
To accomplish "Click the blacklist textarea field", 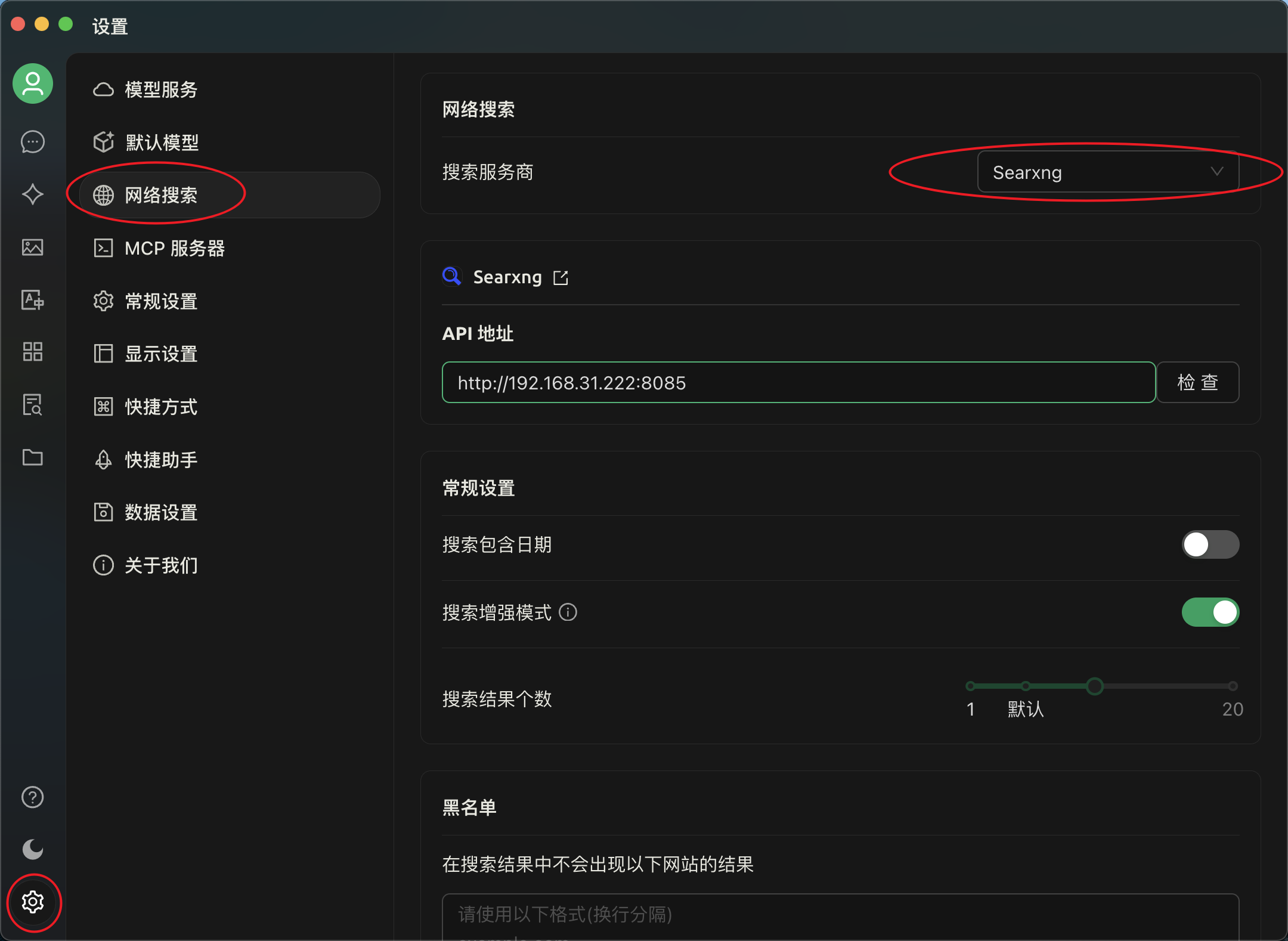I will click(840, 917).
